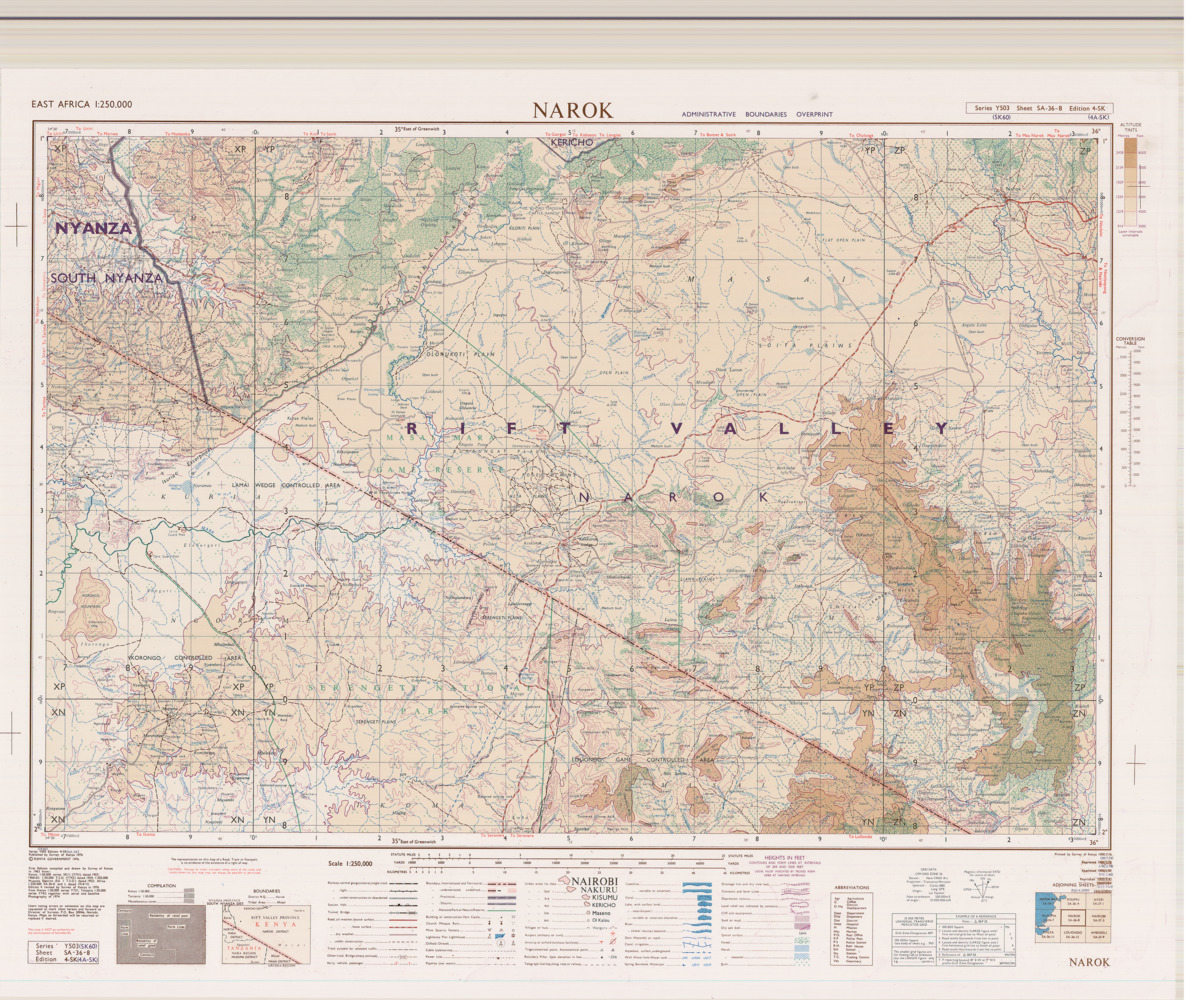Viewport: 1200px width, 1000px height.
Task: Open the NAIROBI SA-37-5 adjoining sheet
Action: [1098, 917]
